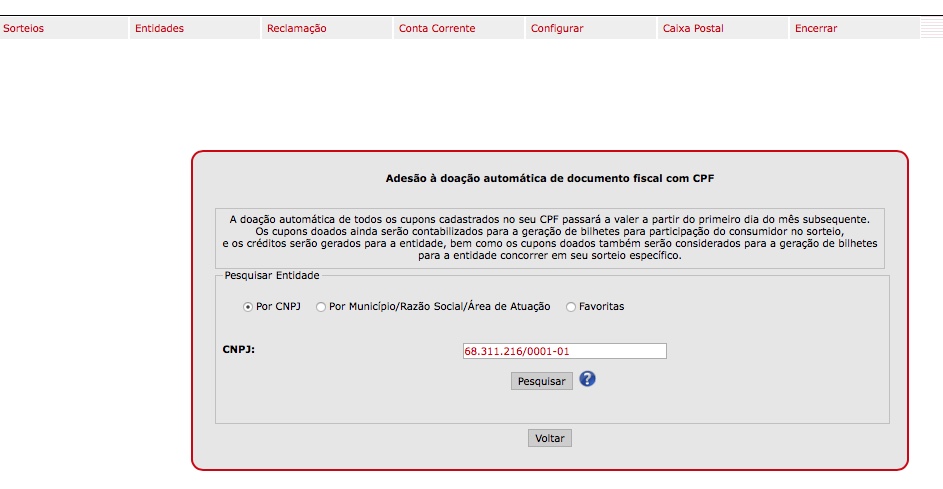This screenshot has height=489, width=943.
Task: Click the Pesquisar Entidade group legend
Action: [272, 274]
